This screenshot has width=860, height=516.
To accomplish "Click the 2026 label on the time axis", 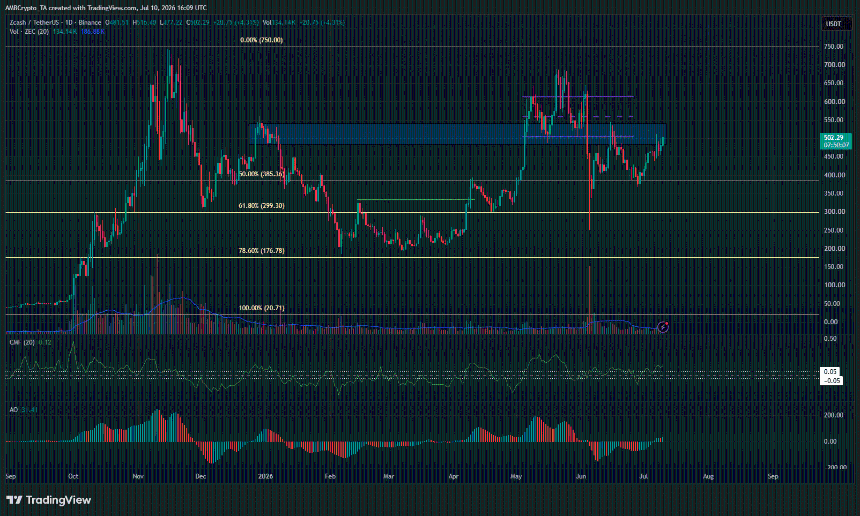I will pyautogui.click(x=265, y=476).
